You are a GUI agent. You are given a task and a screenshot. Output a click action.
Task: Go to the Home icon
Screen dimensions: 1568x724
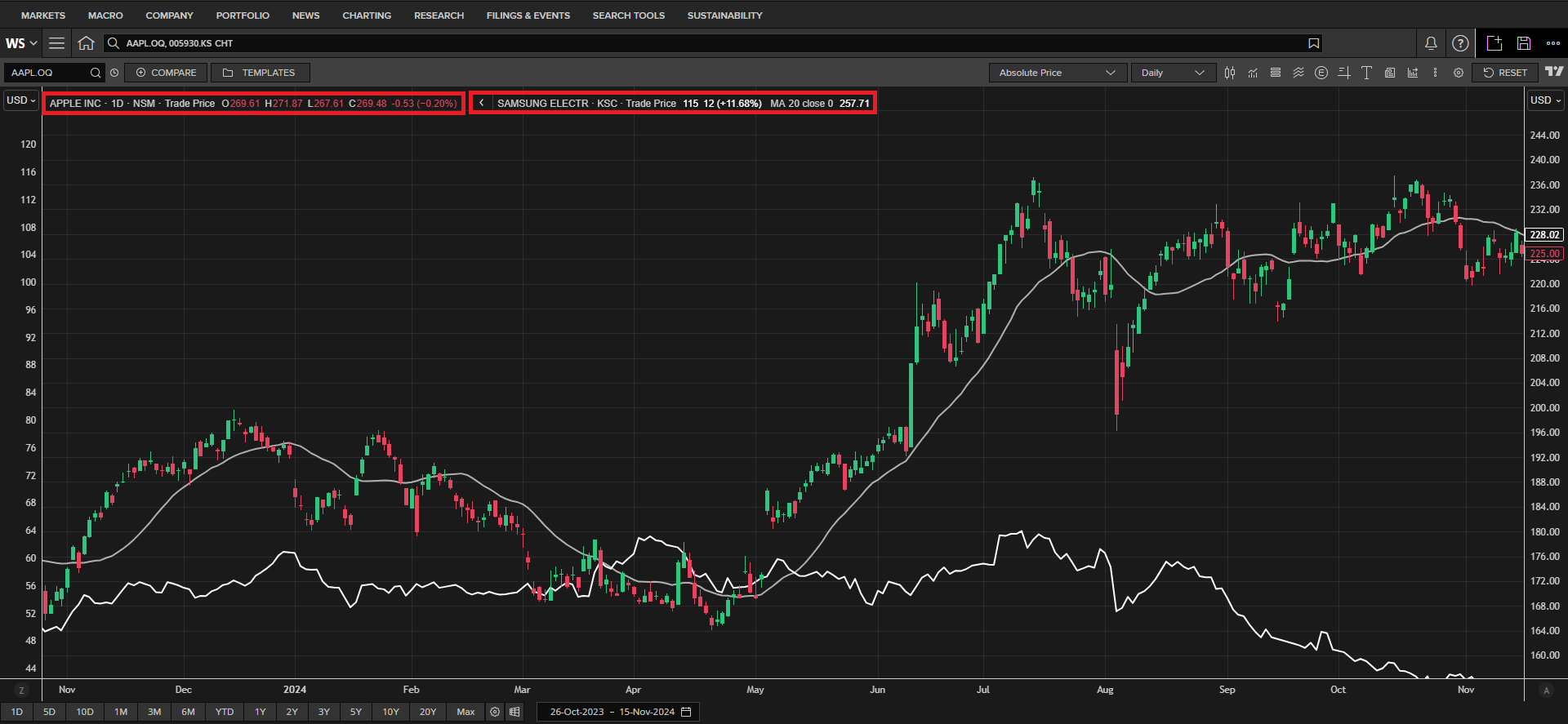[86, 43]
